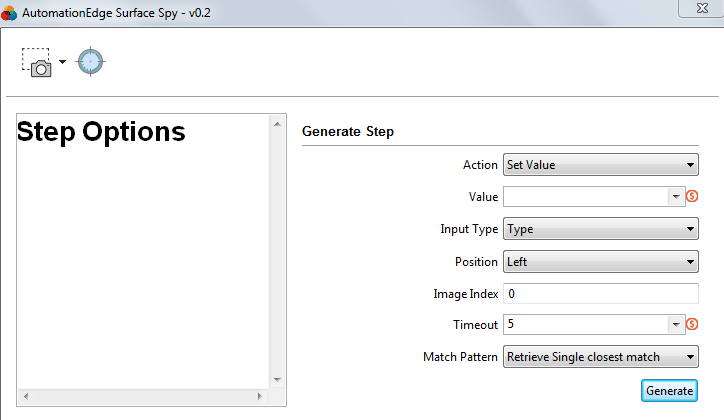This screenshot has height=420, width=724.
Task: Open the capture options dropdown arrow
Action: 62,61
